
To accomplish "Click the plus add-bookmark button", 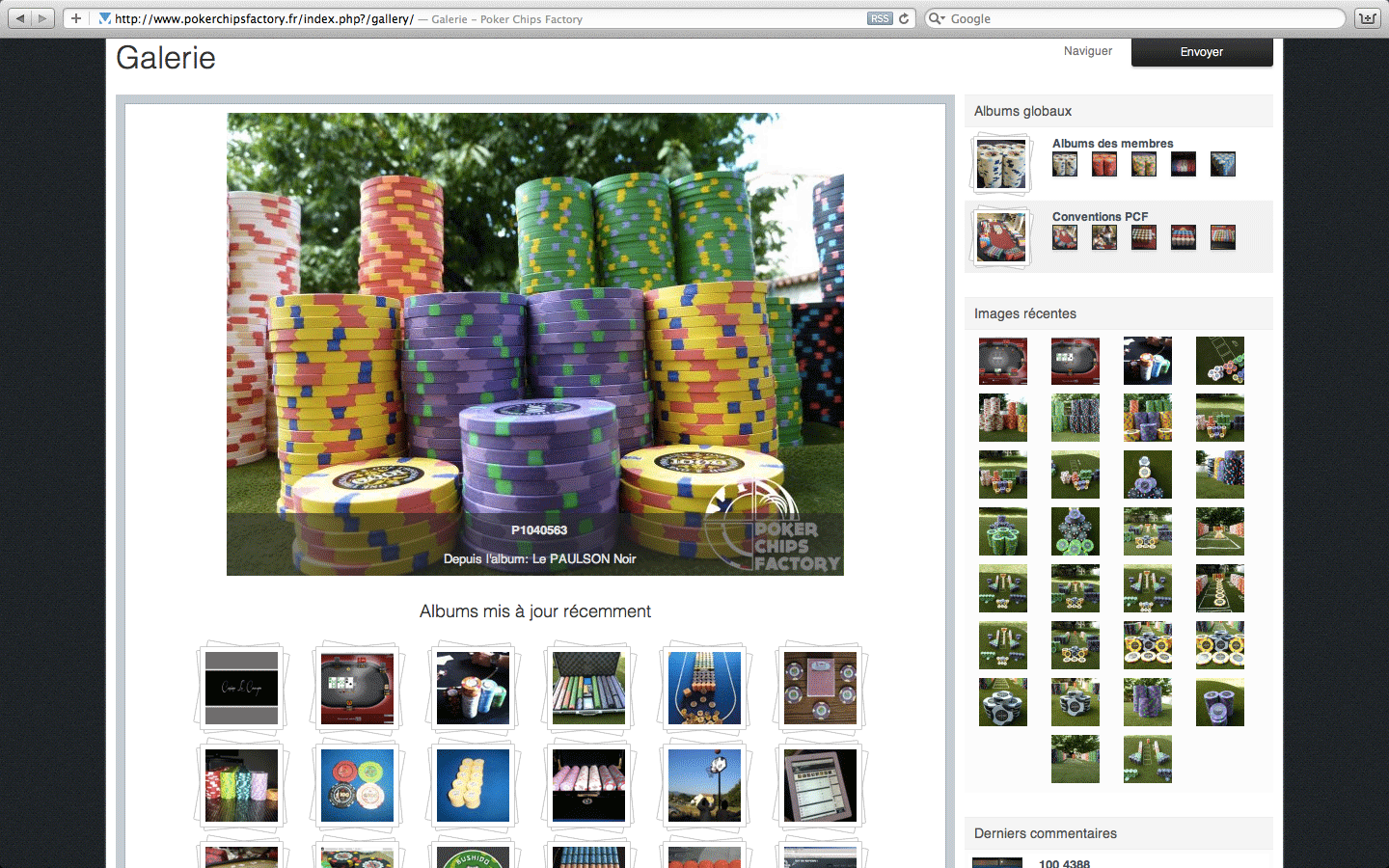I will (x=76, y=18).
